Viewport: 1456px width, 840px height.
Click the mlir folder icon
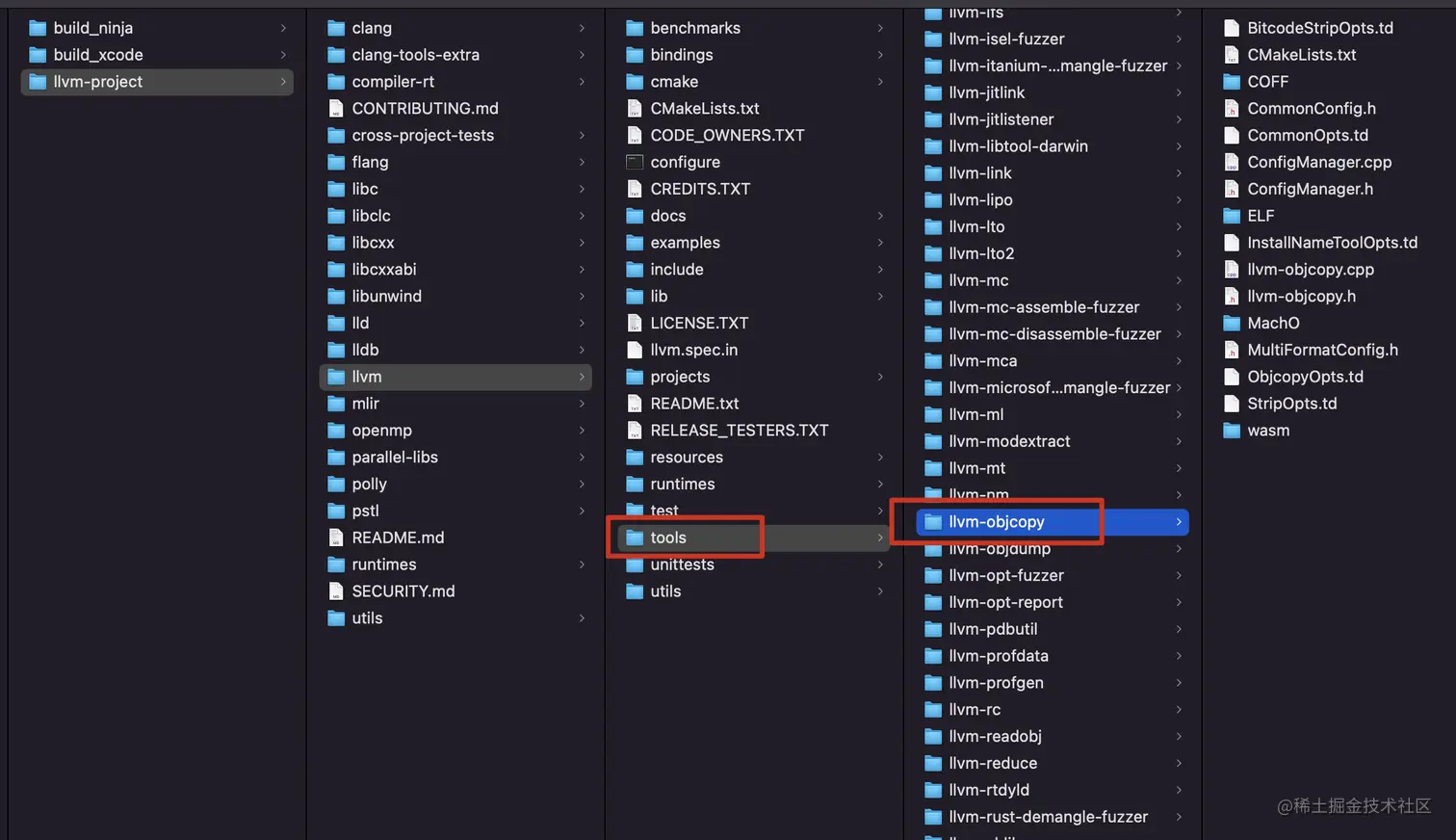(x=336, y=404)
